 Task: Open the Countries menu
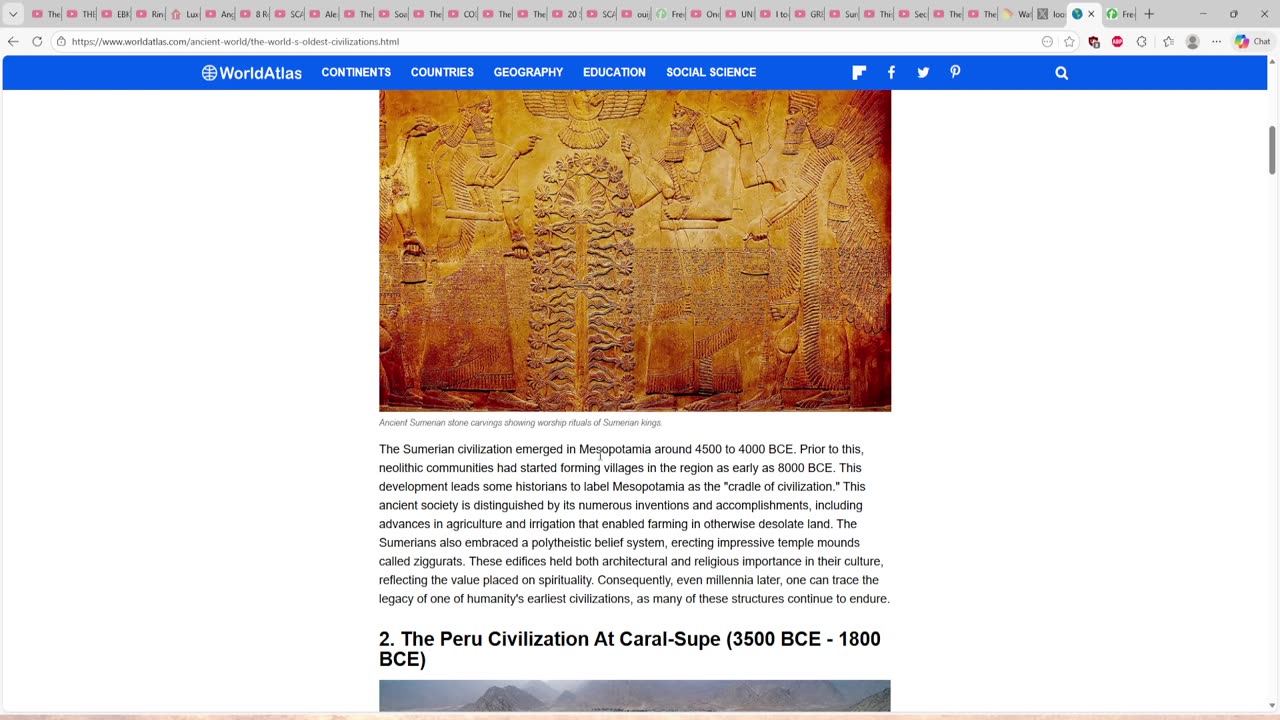(442, 72)
